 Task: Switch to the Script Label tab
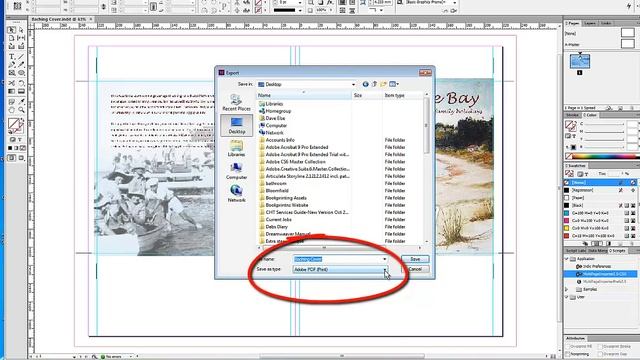pos(576,251)
